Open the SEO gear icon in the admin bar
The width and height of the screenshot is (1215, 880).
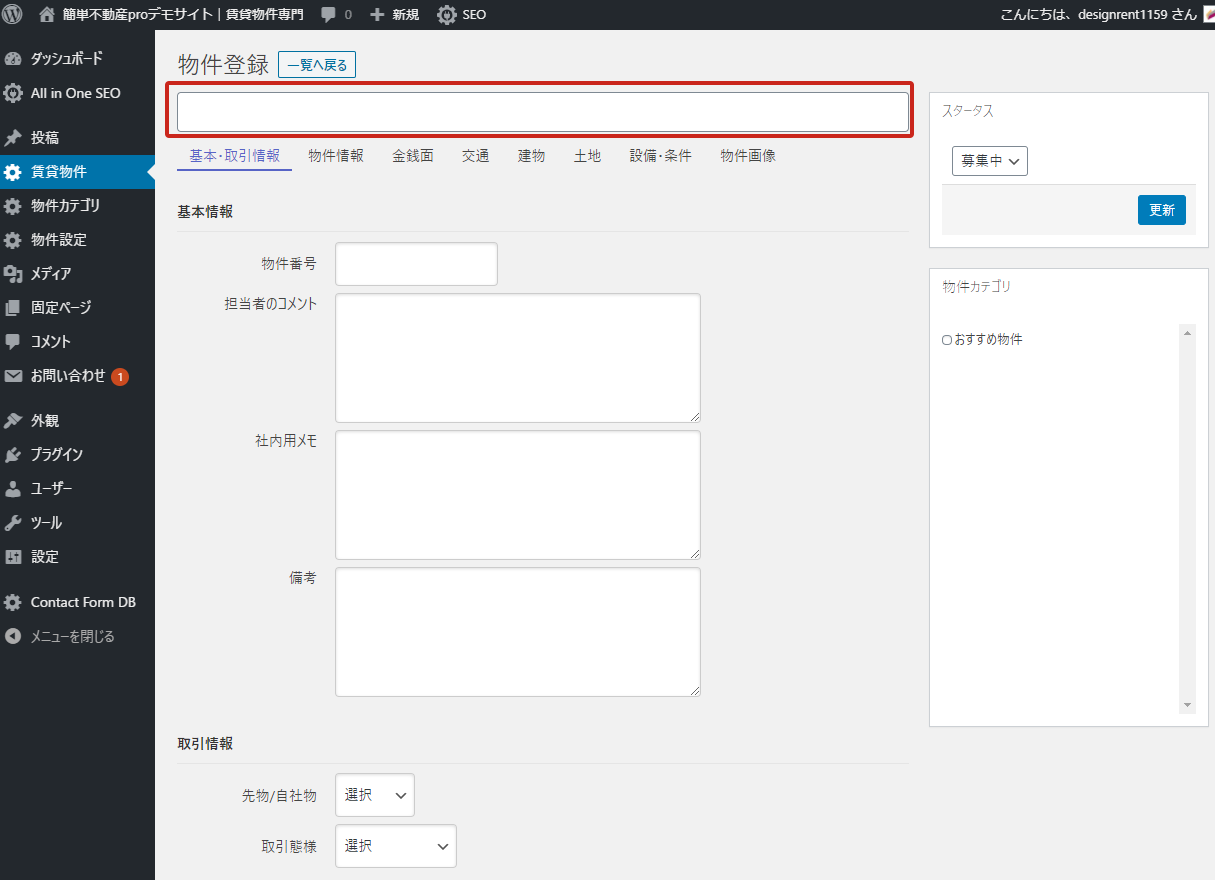tap(447, 15)
